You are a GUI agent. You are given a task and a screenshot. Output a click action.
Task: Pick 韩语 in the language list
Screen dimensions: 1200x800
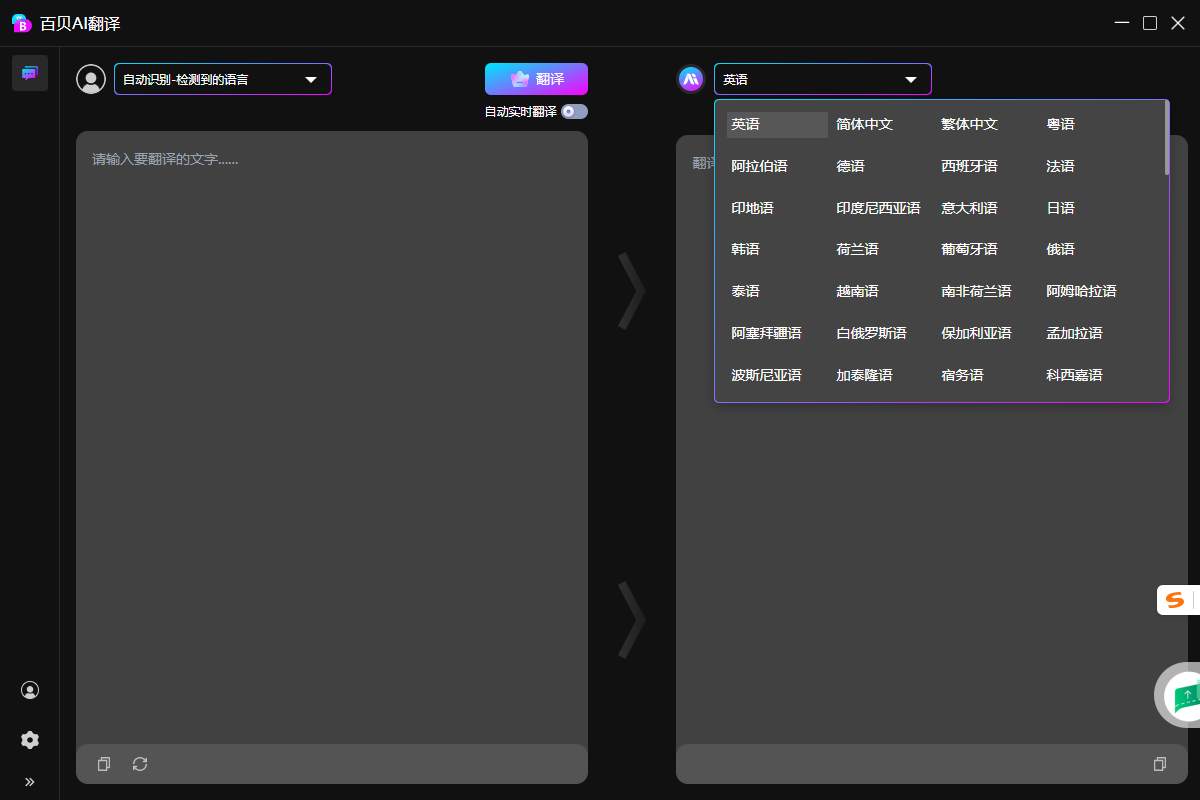click(745, 249)
